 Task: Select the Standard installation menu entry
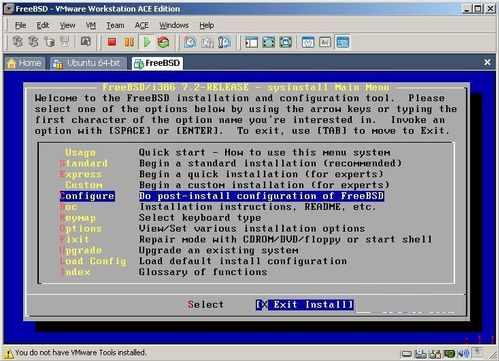pos(84,163)
